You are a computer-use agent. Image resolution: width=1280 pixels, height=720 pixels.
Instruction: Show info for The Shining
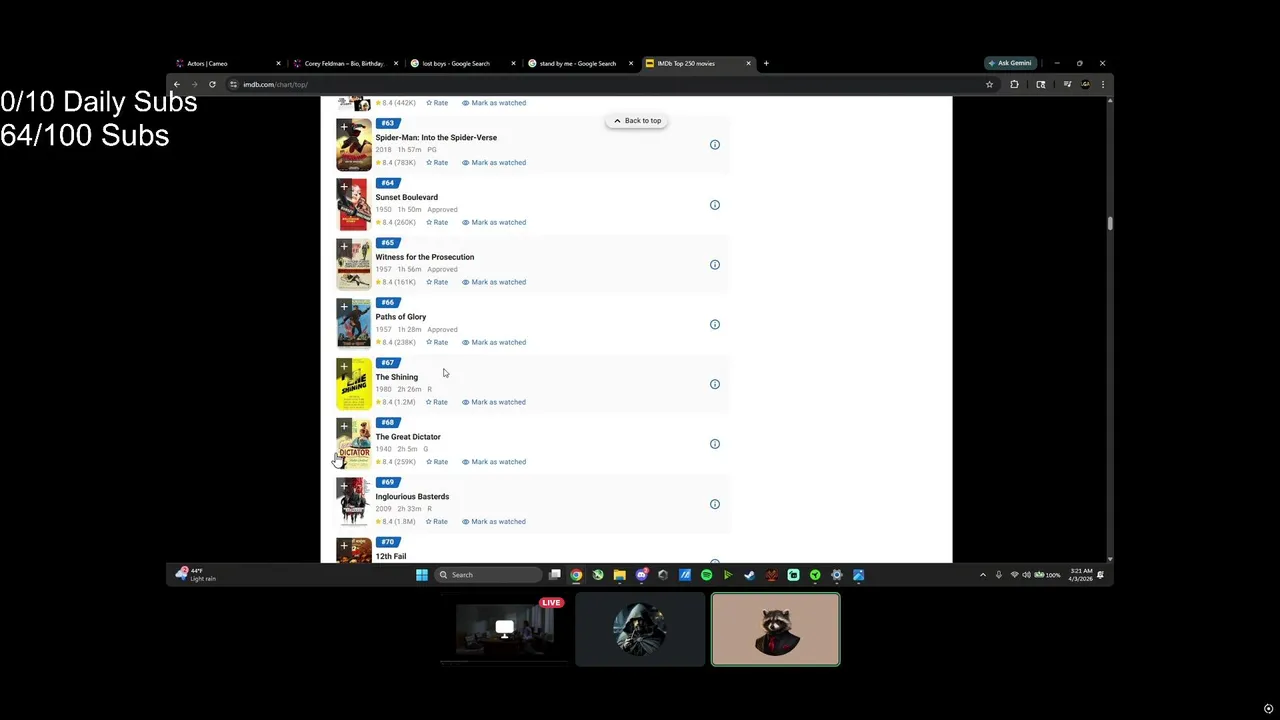[x=715, y=384]
